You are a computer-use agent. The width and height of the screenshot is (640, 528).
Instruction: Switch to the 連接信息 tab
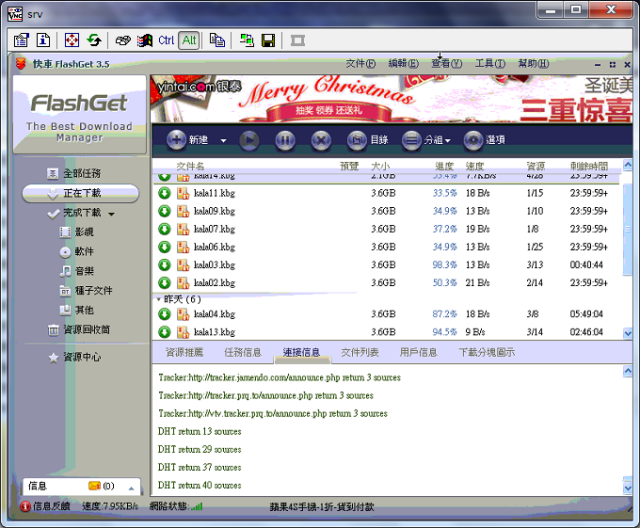tap(302, 352)
